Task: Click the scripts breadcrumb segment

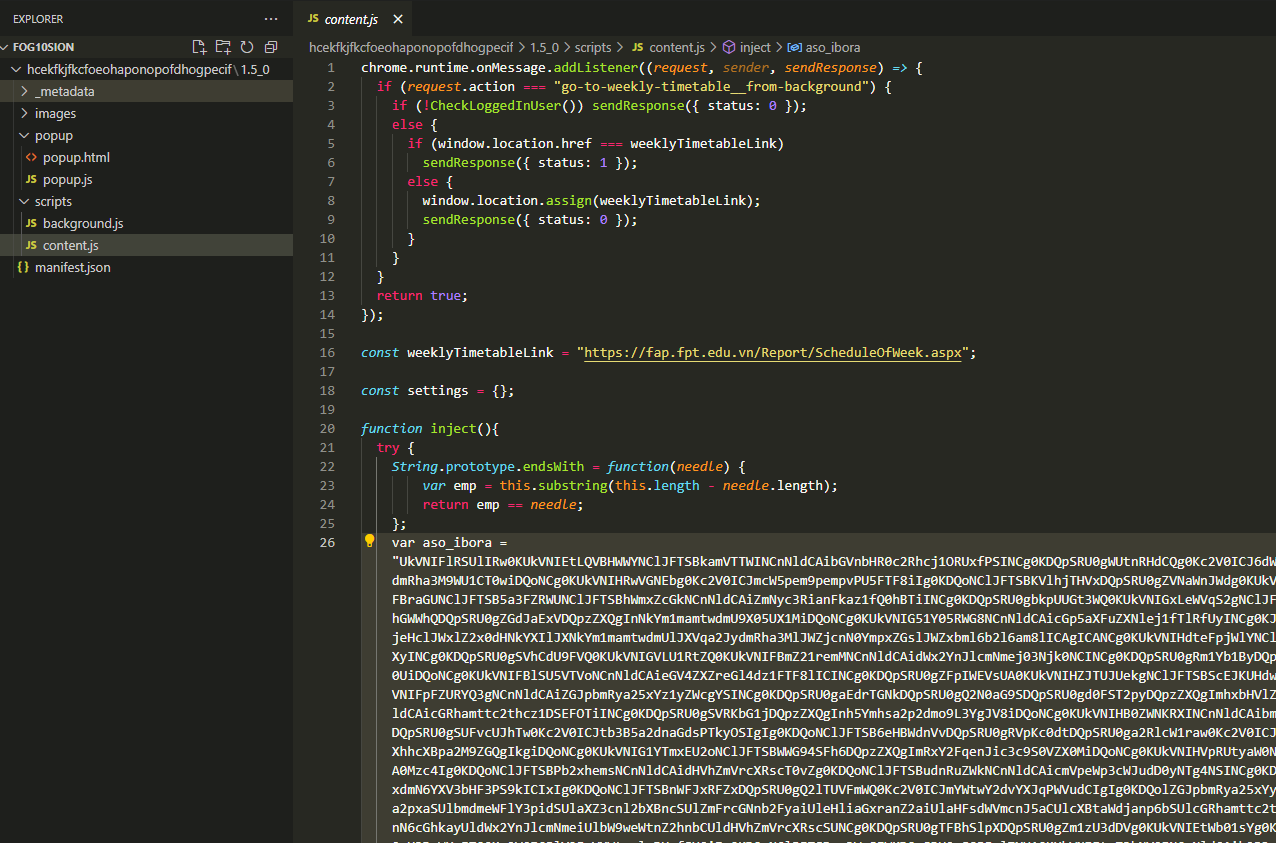Action: pyautogui.click(x=593, y=47)
